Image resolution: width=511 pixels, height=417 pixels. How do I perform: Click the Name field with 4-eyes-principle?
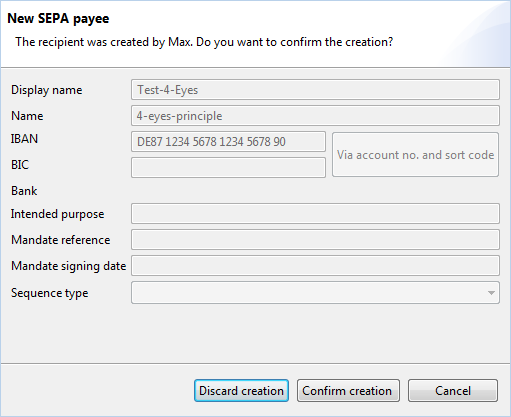[x=315, y=116]
